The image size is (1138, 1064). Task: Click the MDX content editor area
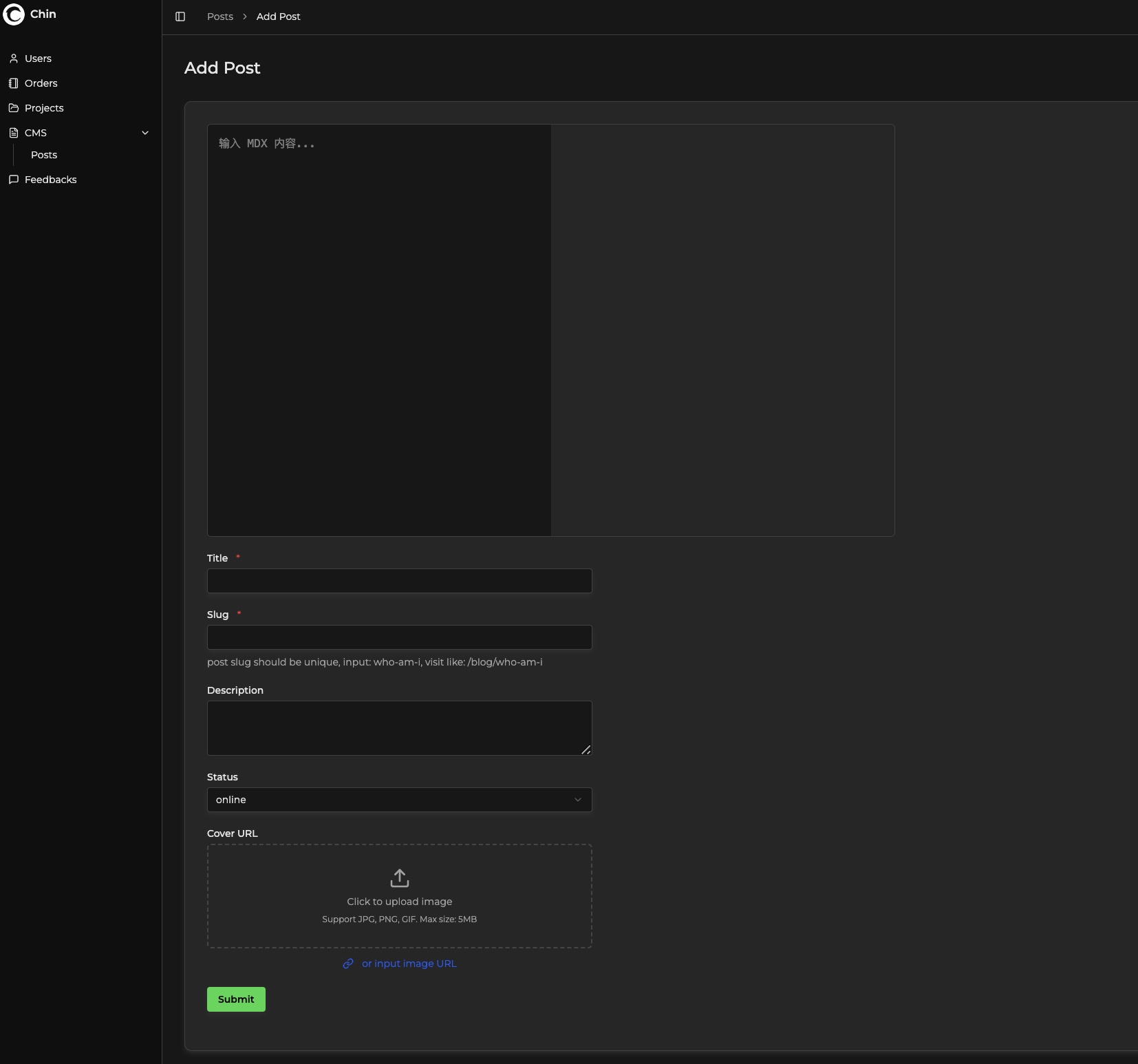pyautogui.click(x=379, y=330)
